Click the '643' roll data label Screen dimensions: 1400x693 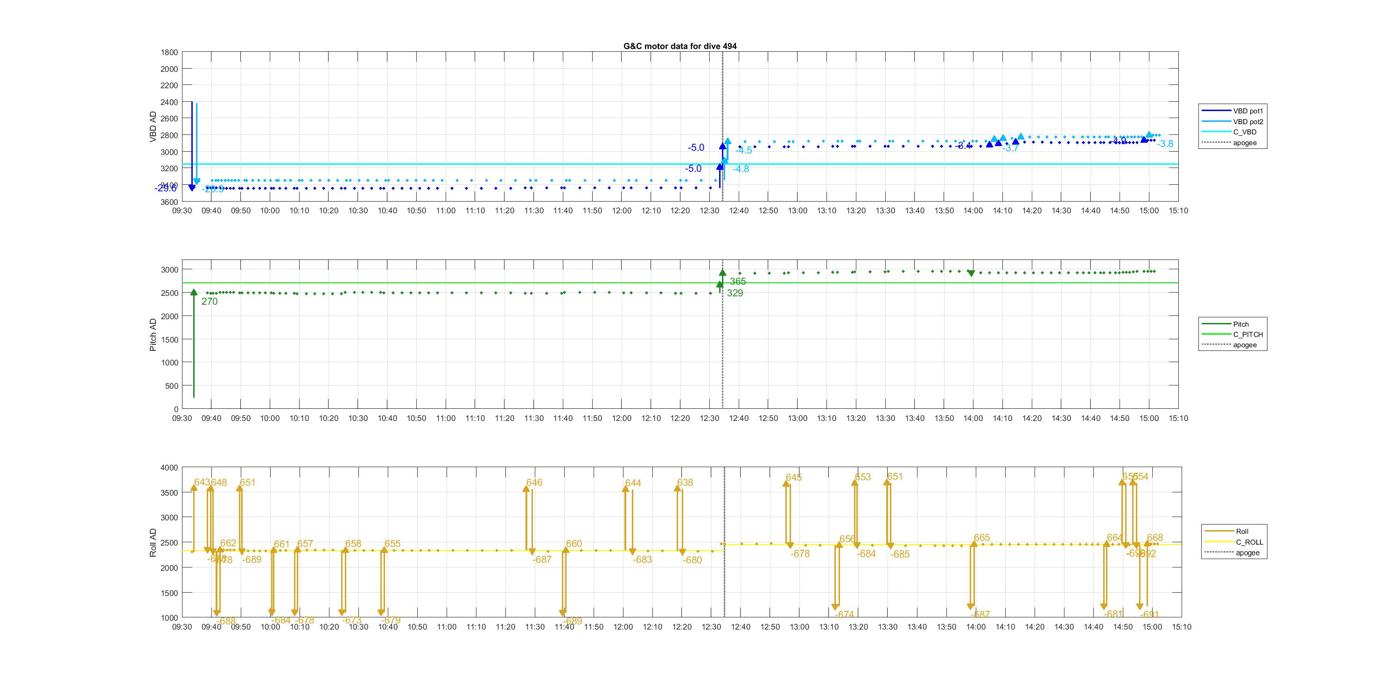(x=202, y=482)
